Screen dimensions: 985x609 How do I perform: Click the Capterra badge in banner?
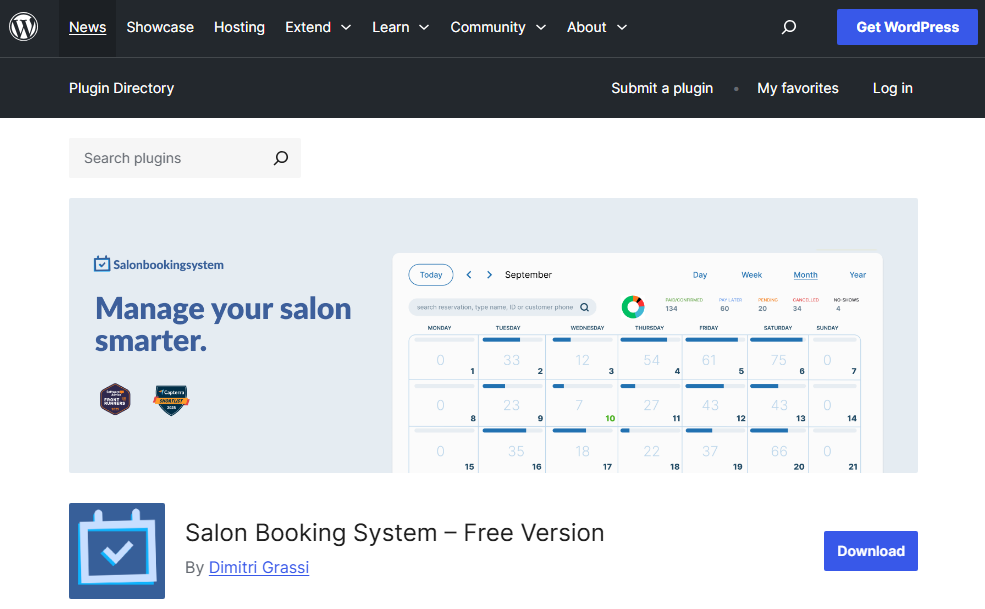171,400
